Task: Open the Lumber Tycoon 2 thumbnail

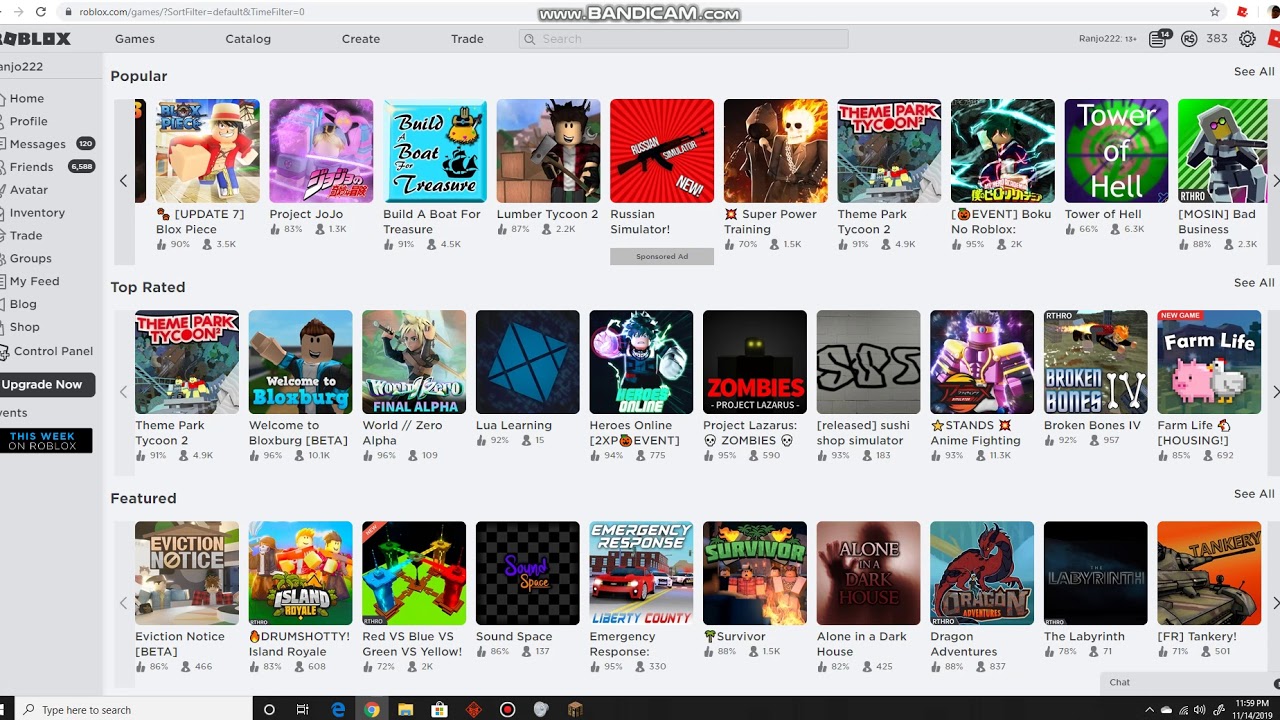Action: click(548, 151)
